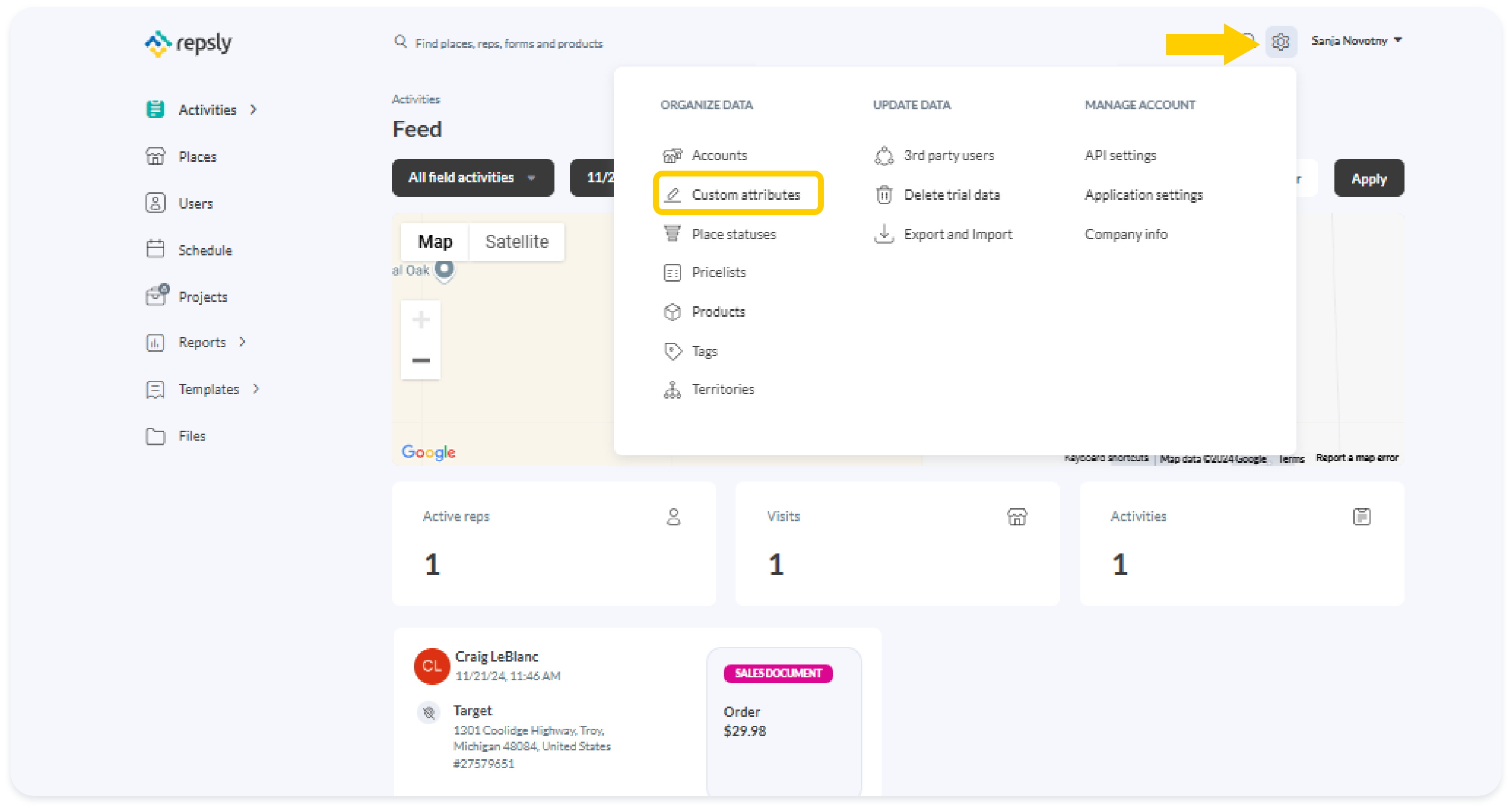Open the All field activities dropdown

[473, 178]
